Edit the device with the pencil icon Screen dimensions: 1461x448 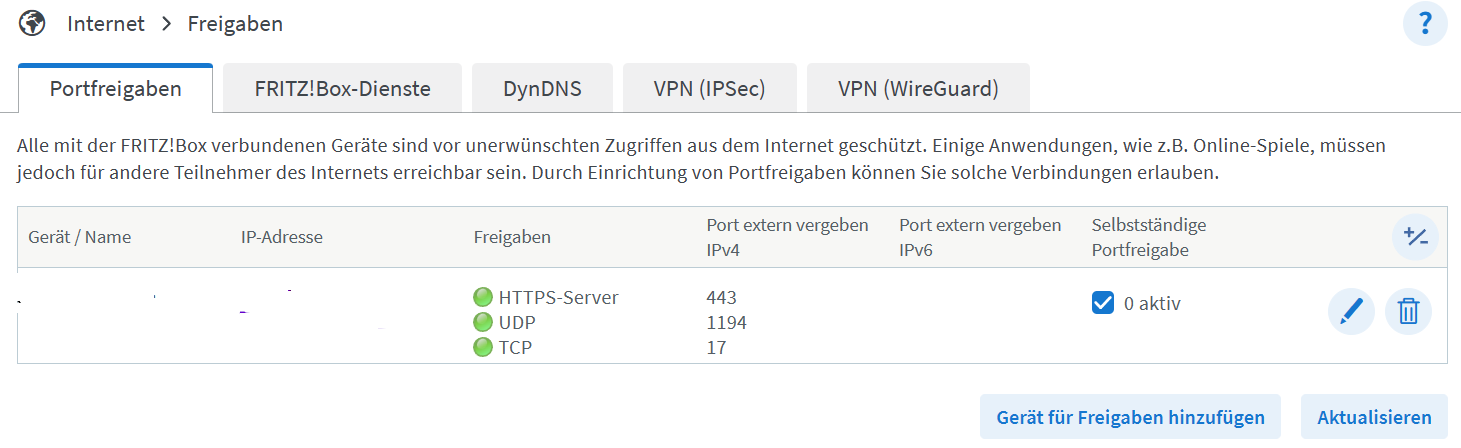coord(1351,312)
